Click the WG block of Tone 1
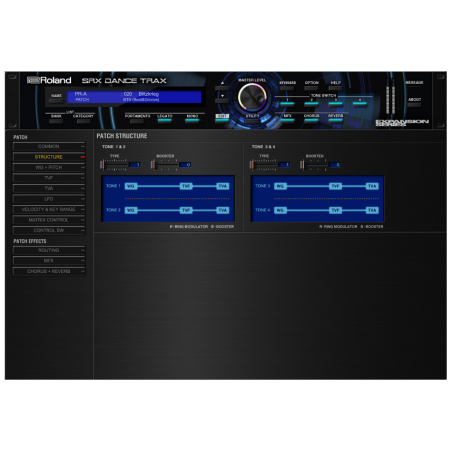 click(x=131, y=186)
